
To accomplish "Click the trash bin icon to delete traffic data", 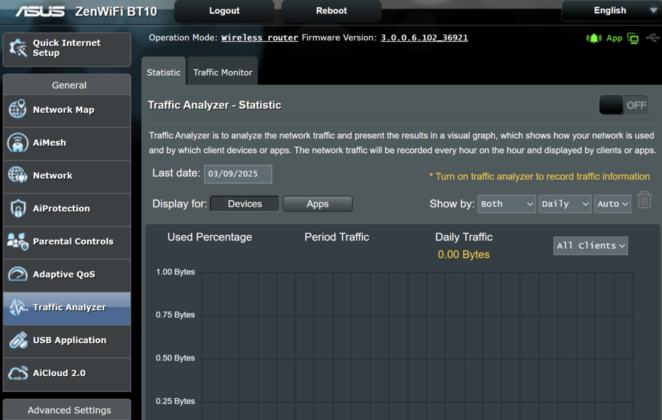I will tap(644, 200).
